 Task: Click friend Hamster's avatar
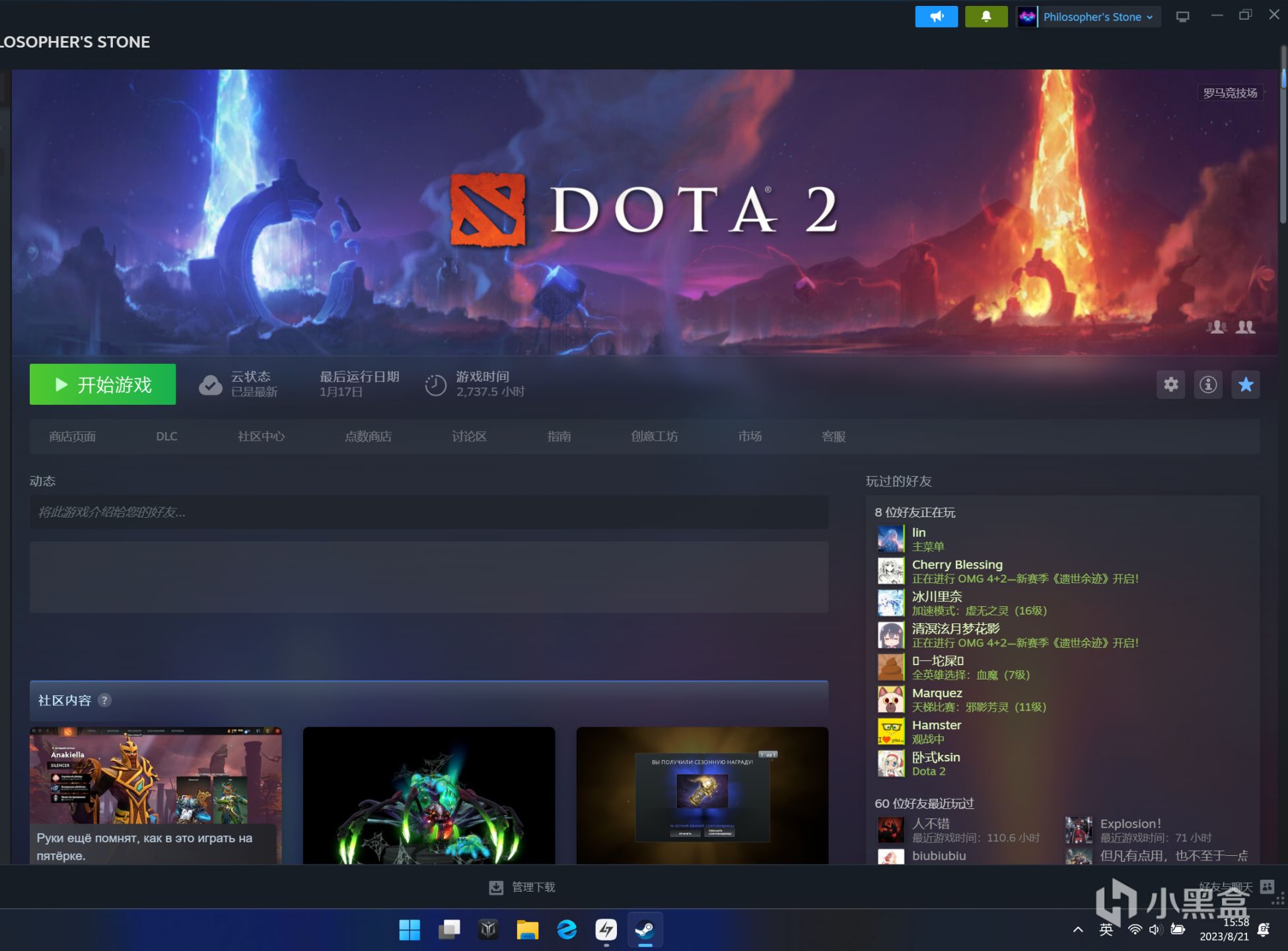890,732
